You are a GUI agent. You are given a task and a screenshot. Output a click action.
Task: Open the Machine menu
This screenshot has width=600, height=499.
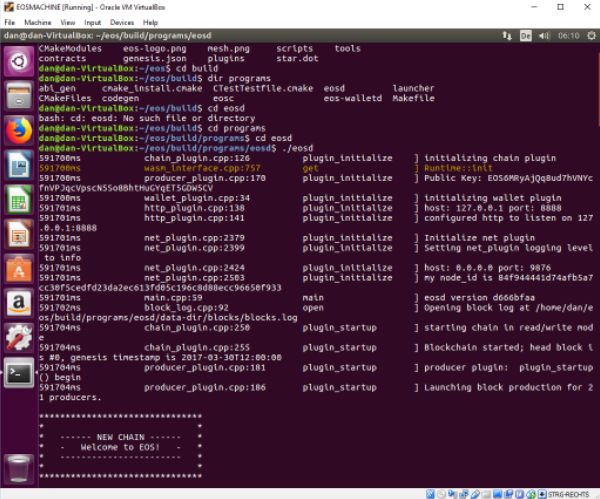(38, 22)
